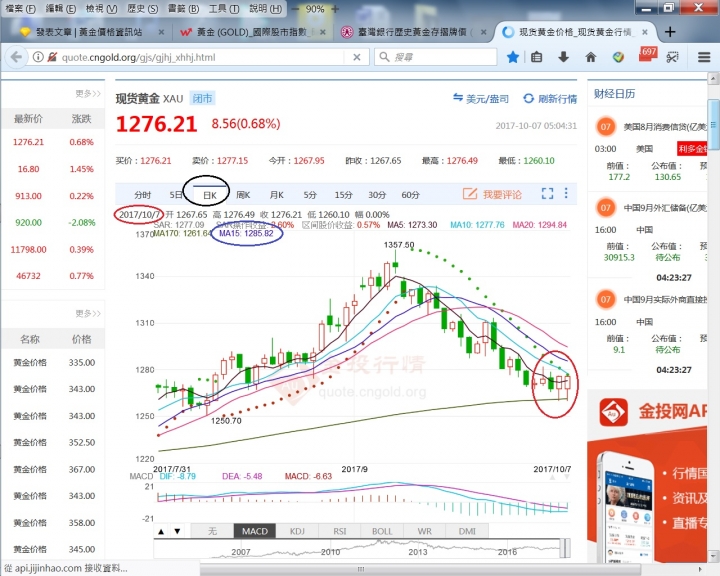This screenshot has width=720, height=576.
Task: Turn indicators off with 无
Action: (x=212, y=531)
